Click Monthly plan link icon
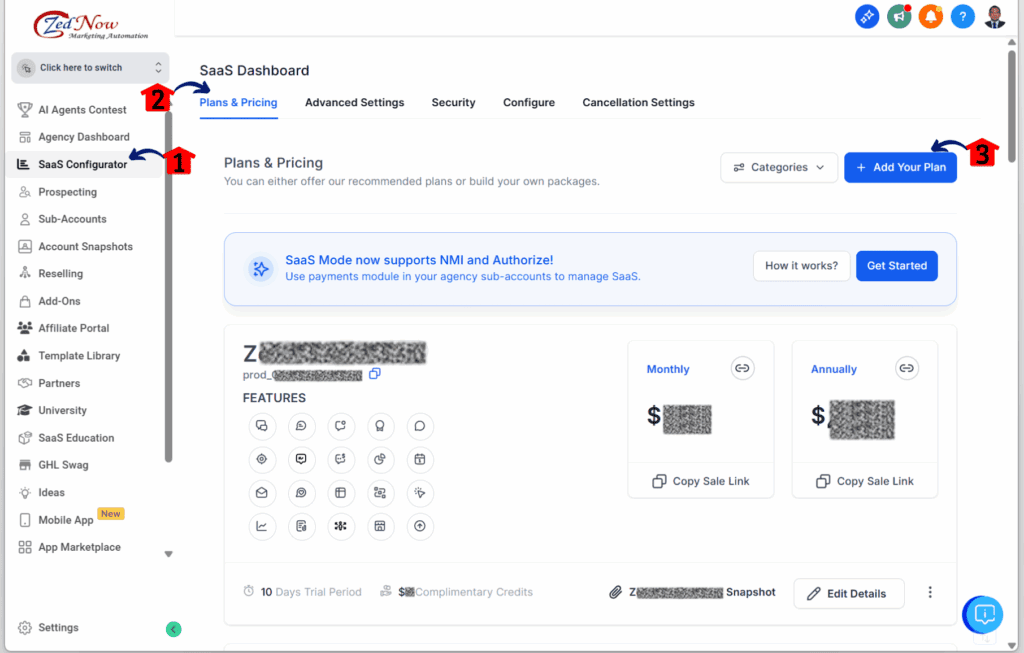Viewport: 1024px width, 653px height. [742, 368]
